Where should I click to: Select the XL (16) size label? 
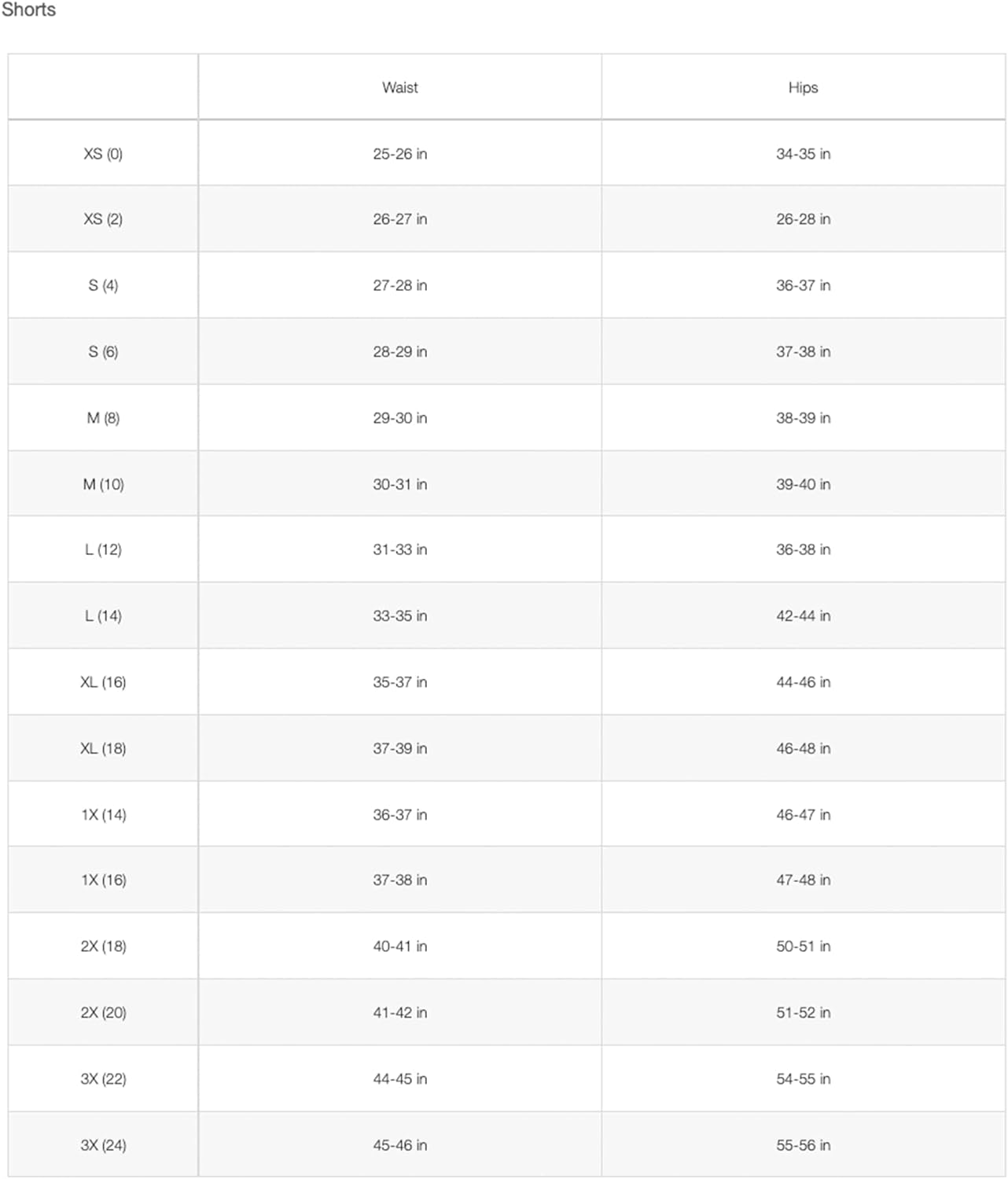click(x=103, y=682)
